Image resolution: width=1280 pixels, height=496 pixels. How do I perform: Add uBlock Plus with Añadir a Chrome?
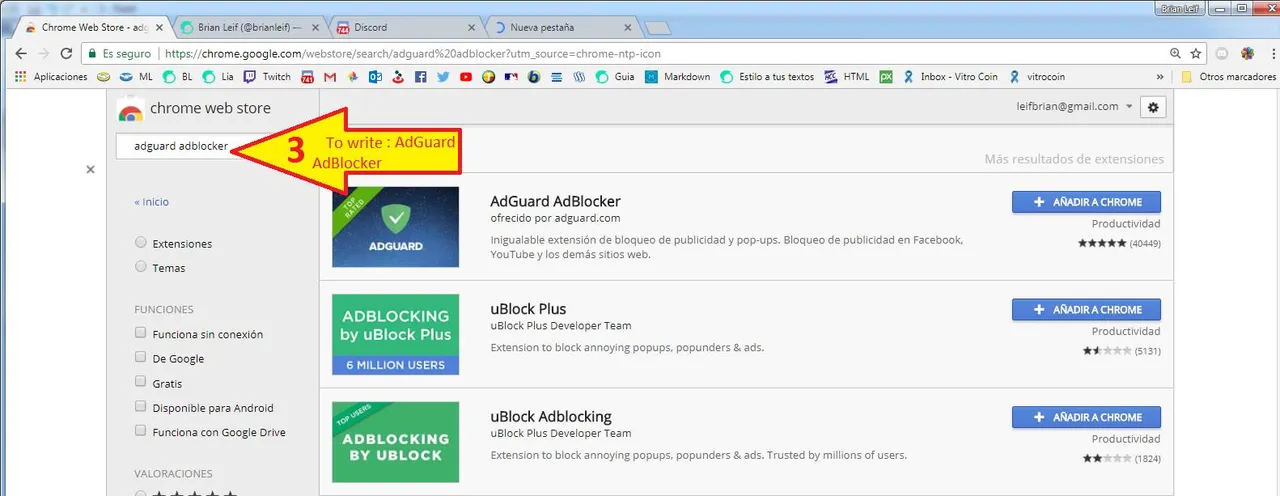click(1086, 310)
